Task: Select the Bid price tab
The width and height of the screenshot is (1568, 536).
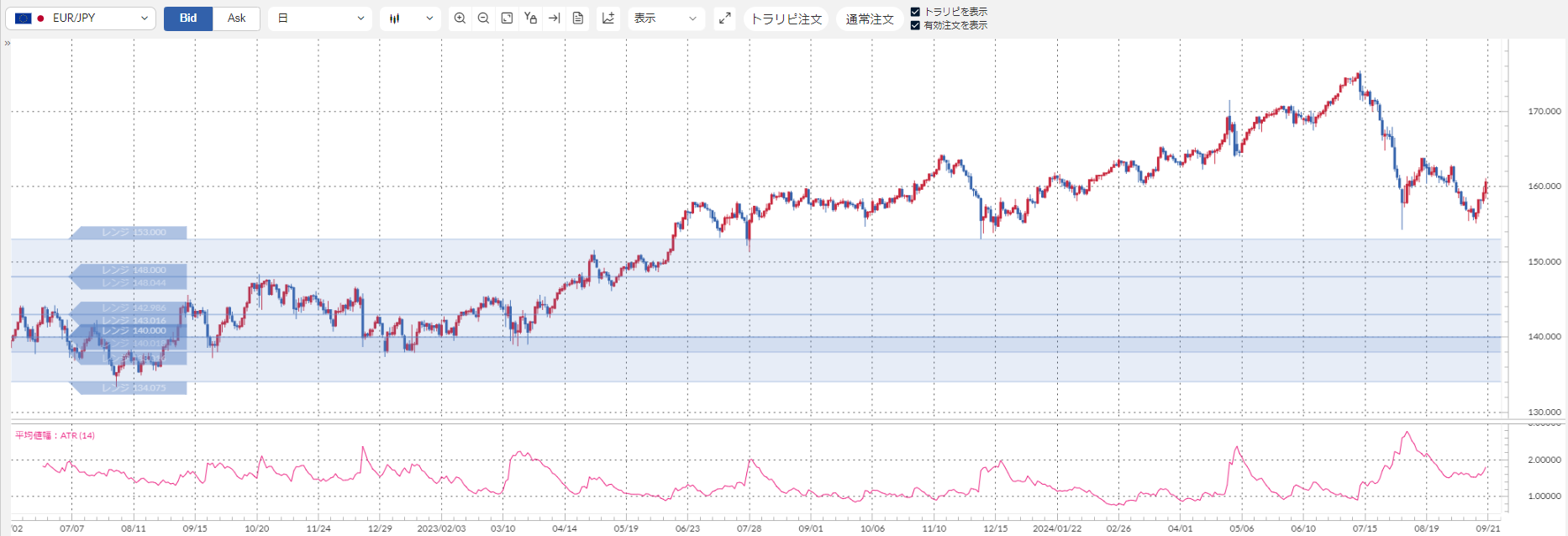Action: (x=188, y=18)
